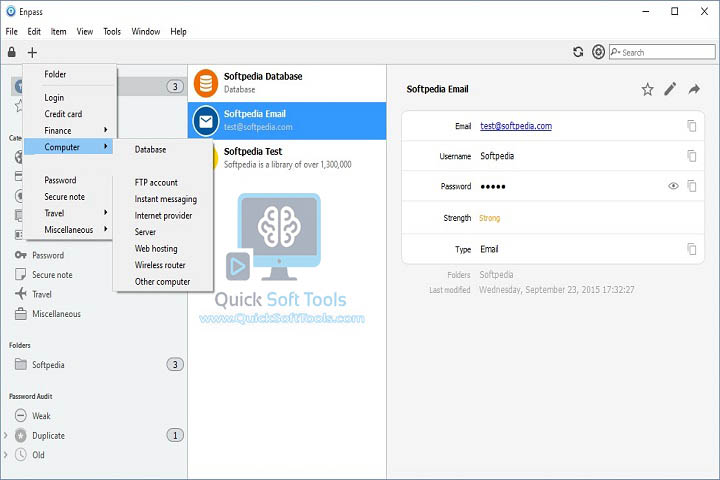
Task: Edit item with pencil icon
Action: (x=670, y=89)
